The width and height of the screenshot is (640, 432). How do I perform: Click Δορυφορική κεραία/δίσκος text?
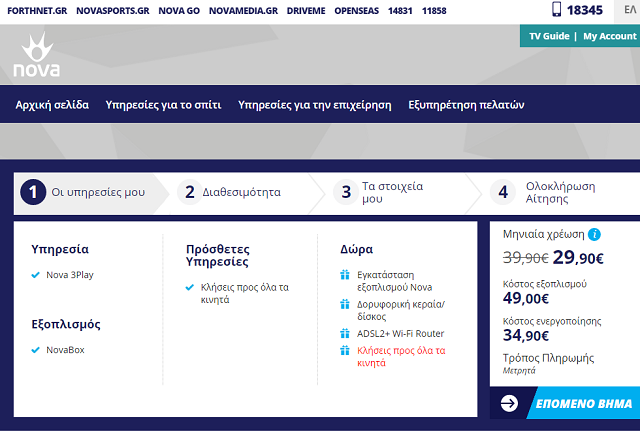point(401,310)
